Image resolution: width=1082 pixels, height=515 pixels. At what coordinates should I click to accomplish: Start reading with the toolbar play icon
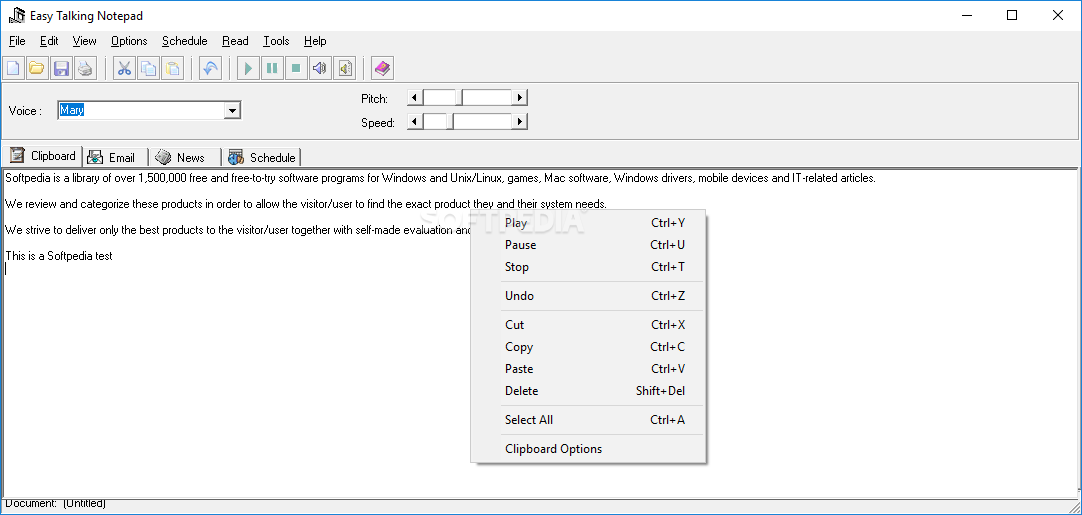tap(248, 68)
